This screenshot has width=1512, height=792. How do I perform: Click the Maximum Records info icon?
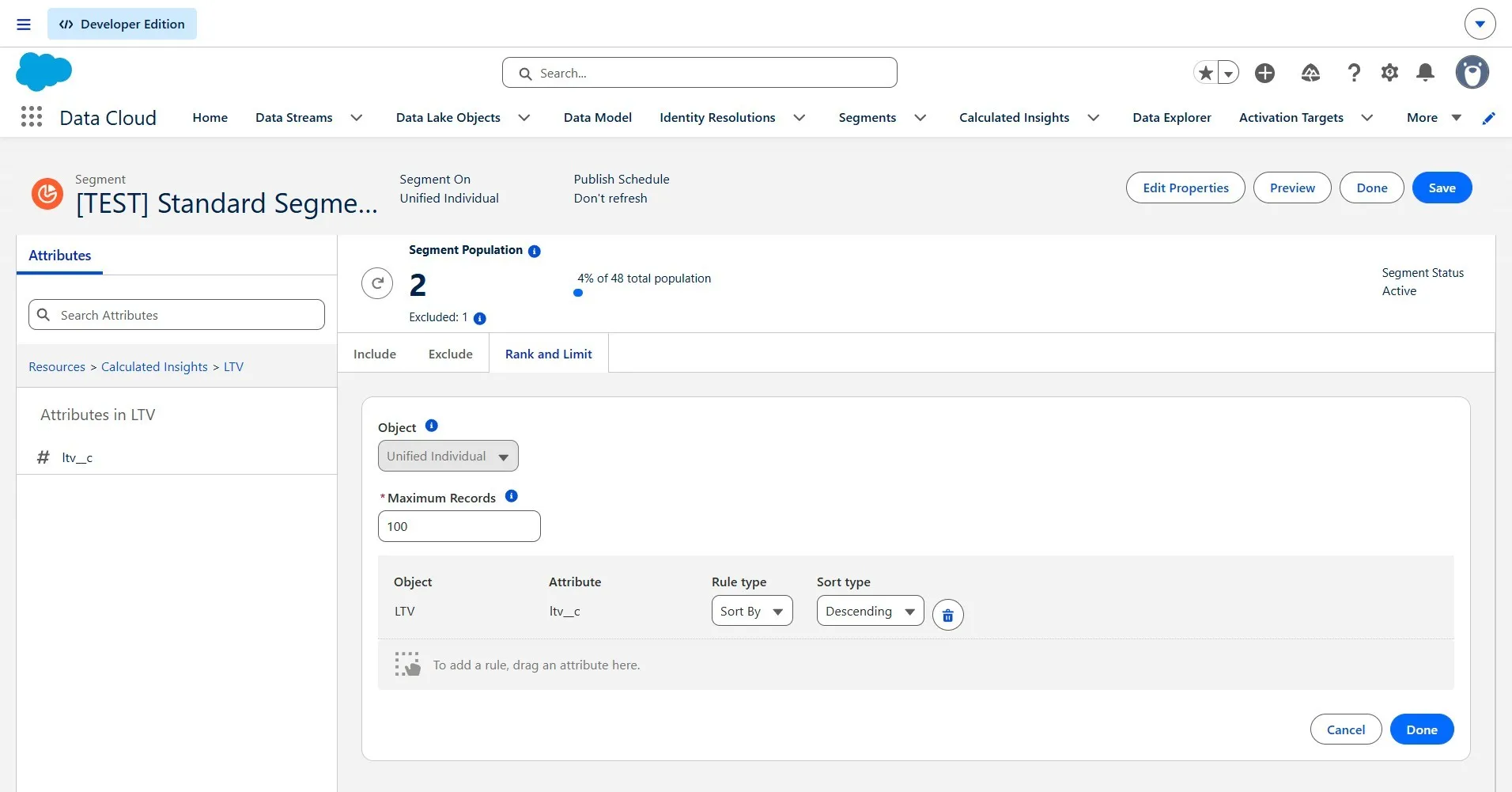512,496
